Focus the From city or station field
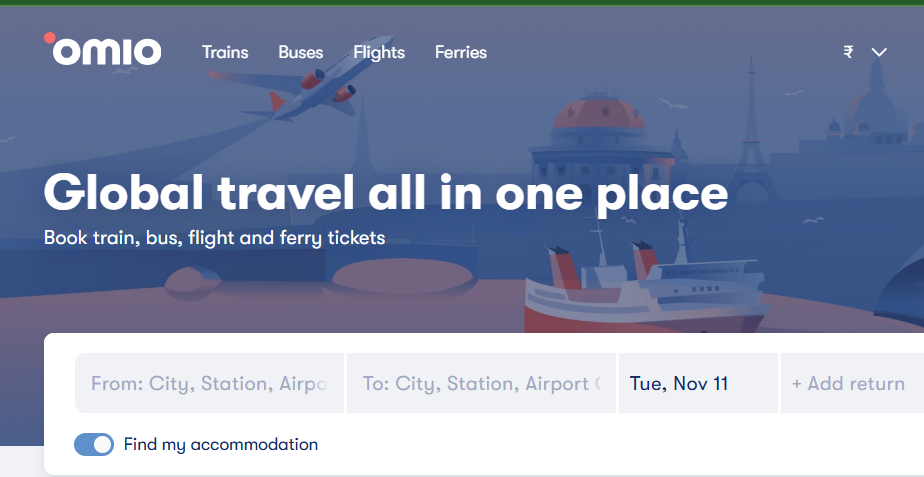Viewport: 924px width, 477px height. pos(209,383)
